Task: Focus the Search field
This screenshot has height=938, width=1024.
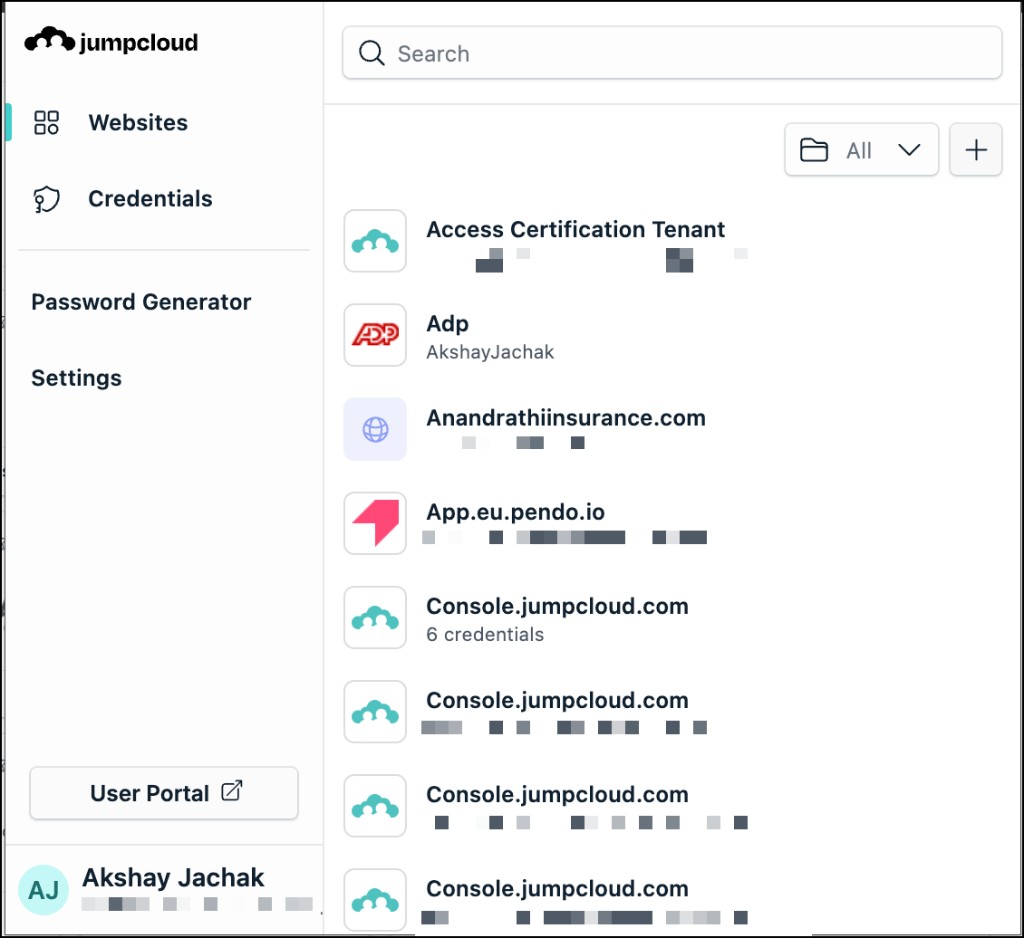Action: tap(672, 53)
